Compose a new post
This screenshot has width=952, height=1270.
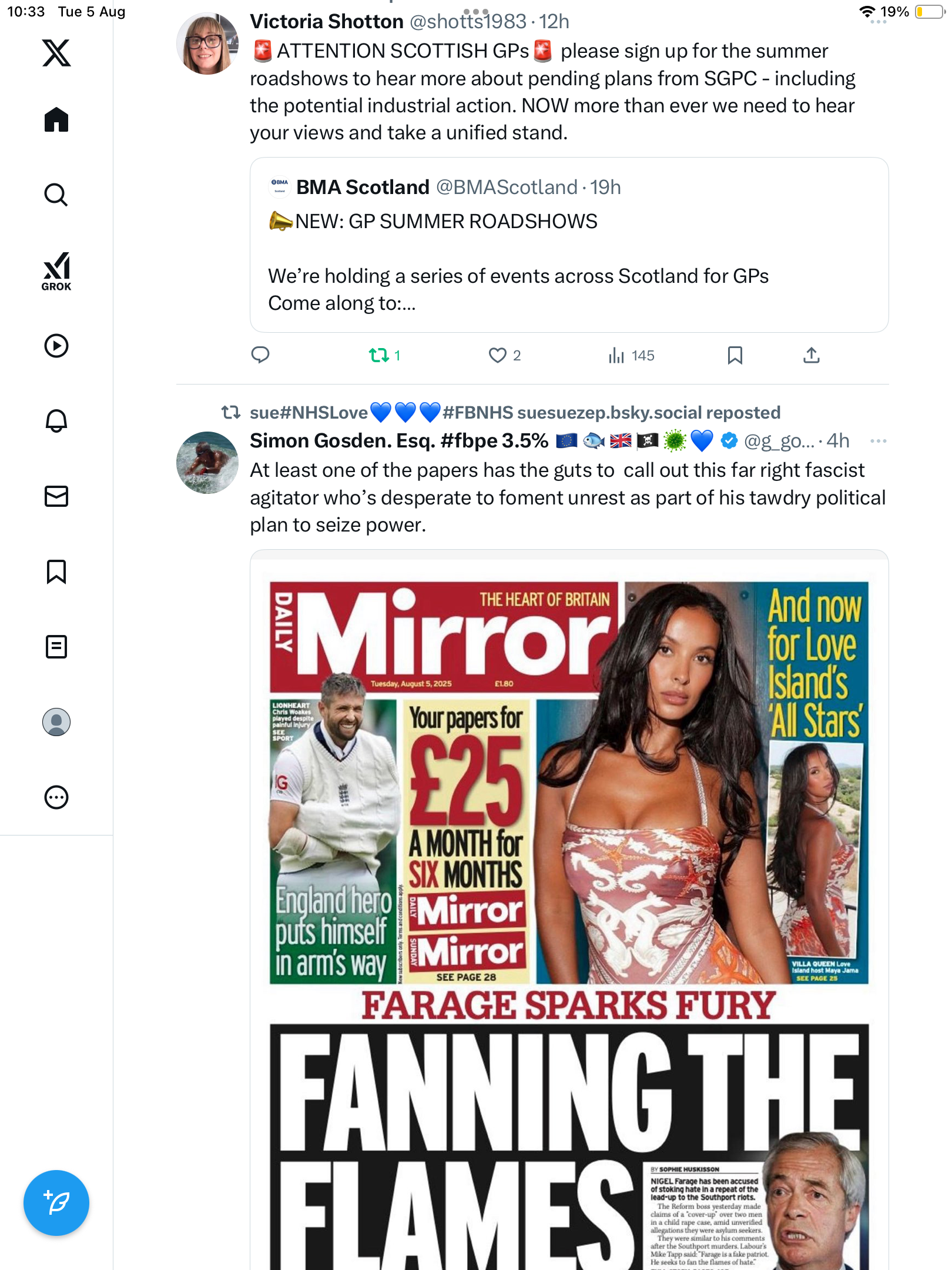[x=56, y=1203]
